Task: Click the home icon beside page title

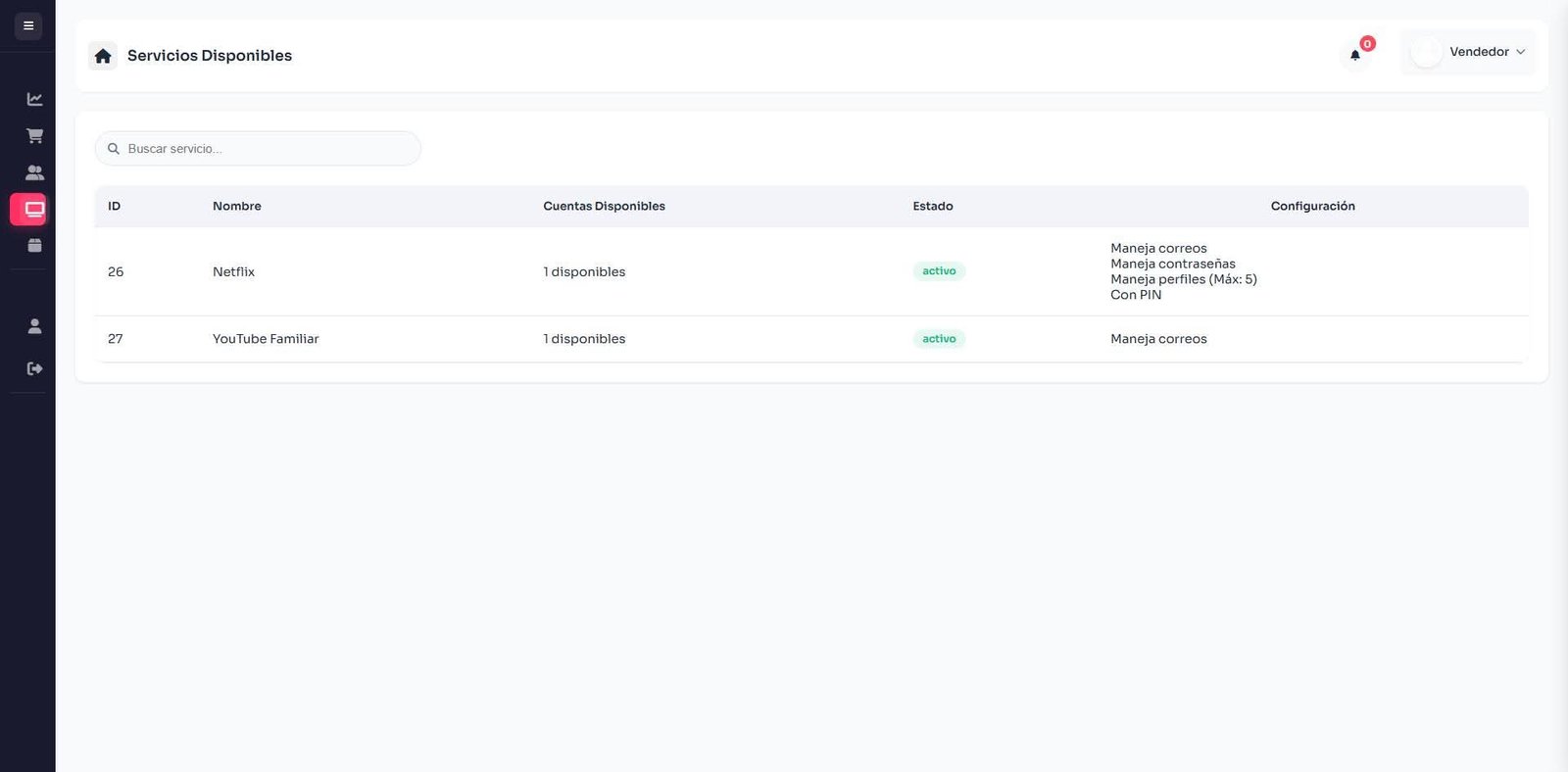Action: point(103,56)
